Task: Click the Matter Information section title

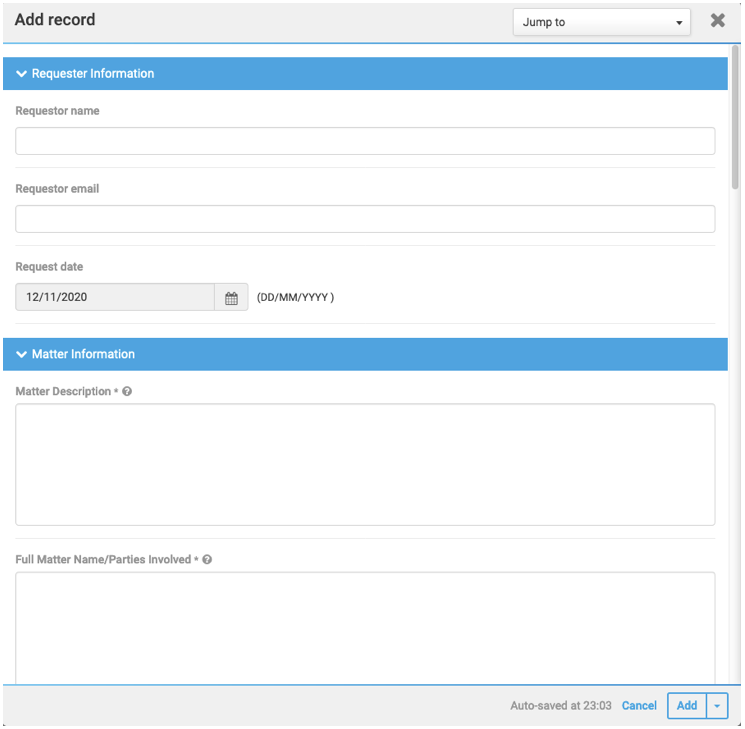Action: [x=83, y=355]
